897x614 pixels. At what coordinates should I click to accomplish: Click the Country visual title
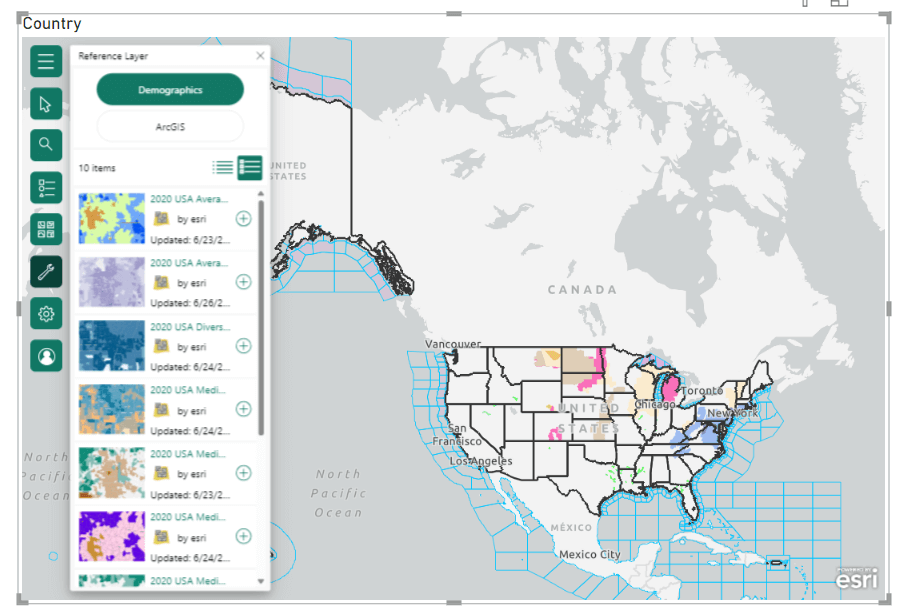click(51, 23)
